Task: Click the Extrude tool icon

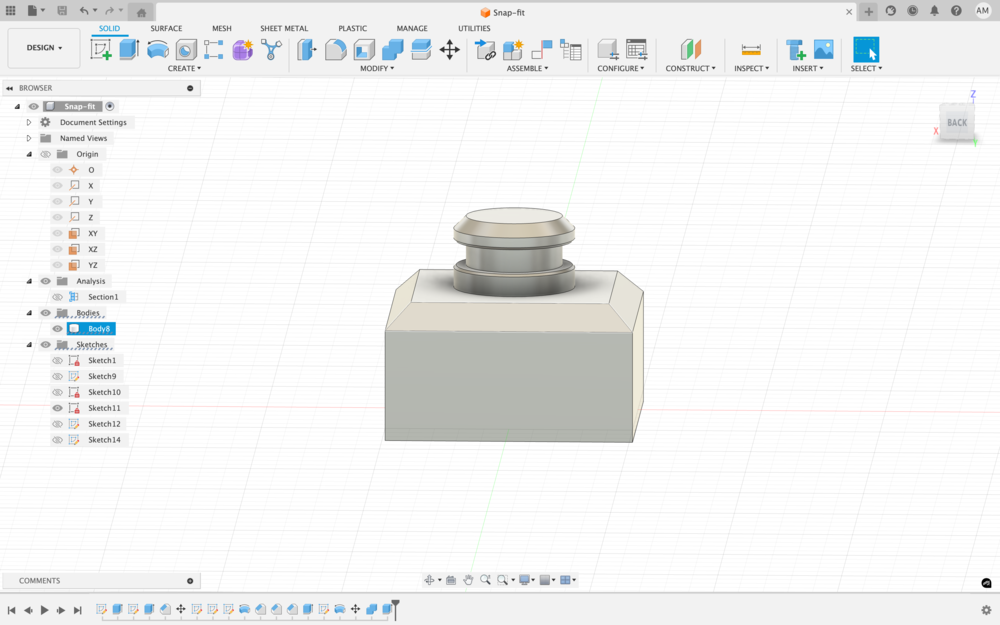Action: click(129, 50)
